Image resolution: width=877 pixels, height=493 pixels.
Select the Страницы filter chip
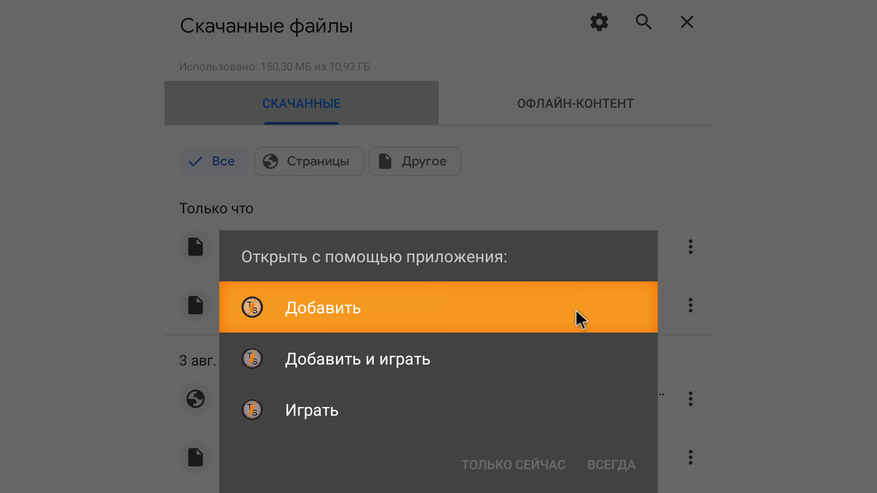point(309,161)
